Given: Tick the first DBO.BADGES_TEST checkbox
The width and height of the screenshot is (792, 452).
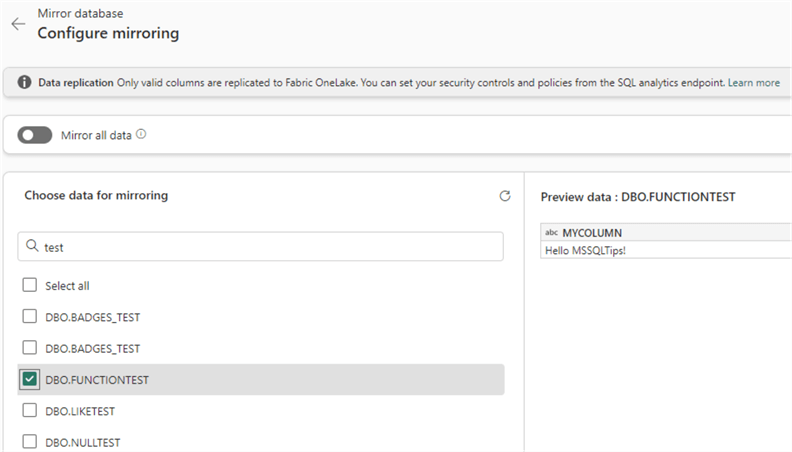Looking at the screenshot, I should tap(30, 317).
